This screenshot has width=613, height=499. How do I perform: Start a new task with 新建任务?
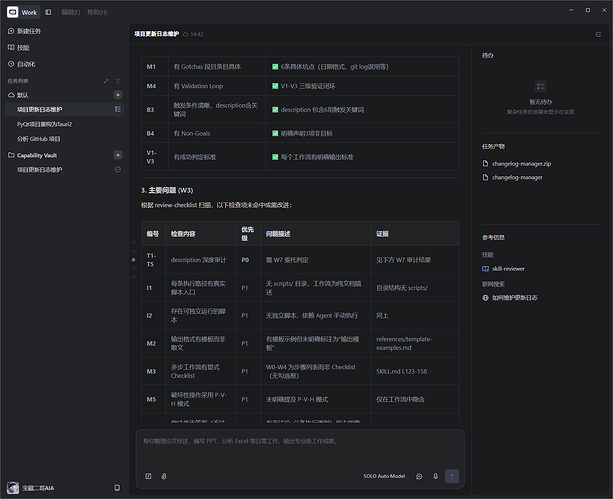click(24, 31)
